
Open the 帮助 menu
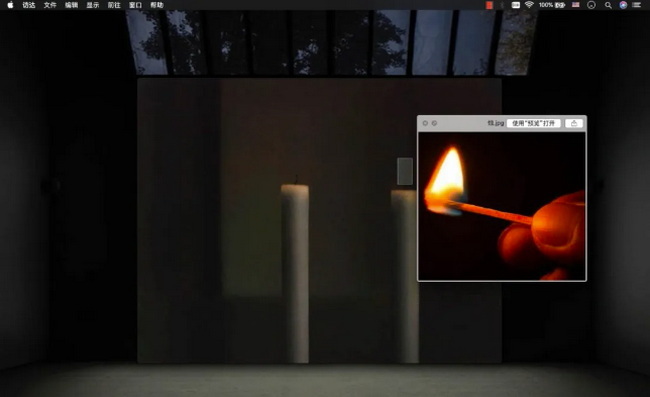point(157,5)
